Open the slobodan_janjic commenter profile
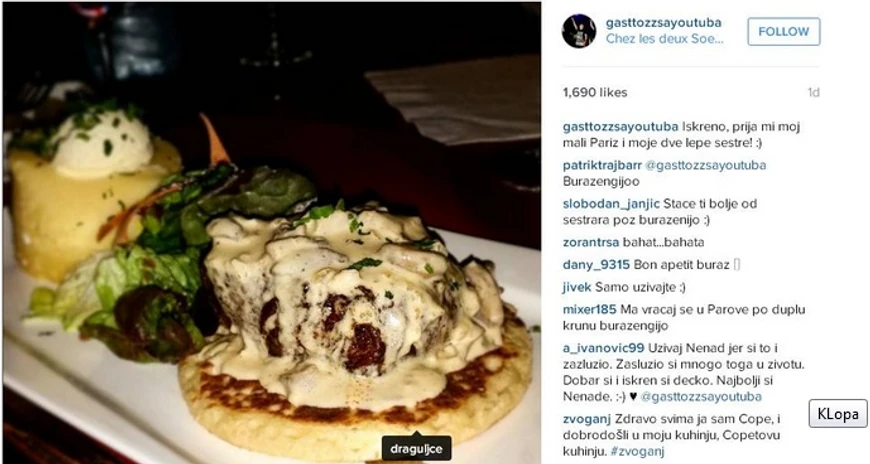 click(611, 204)
